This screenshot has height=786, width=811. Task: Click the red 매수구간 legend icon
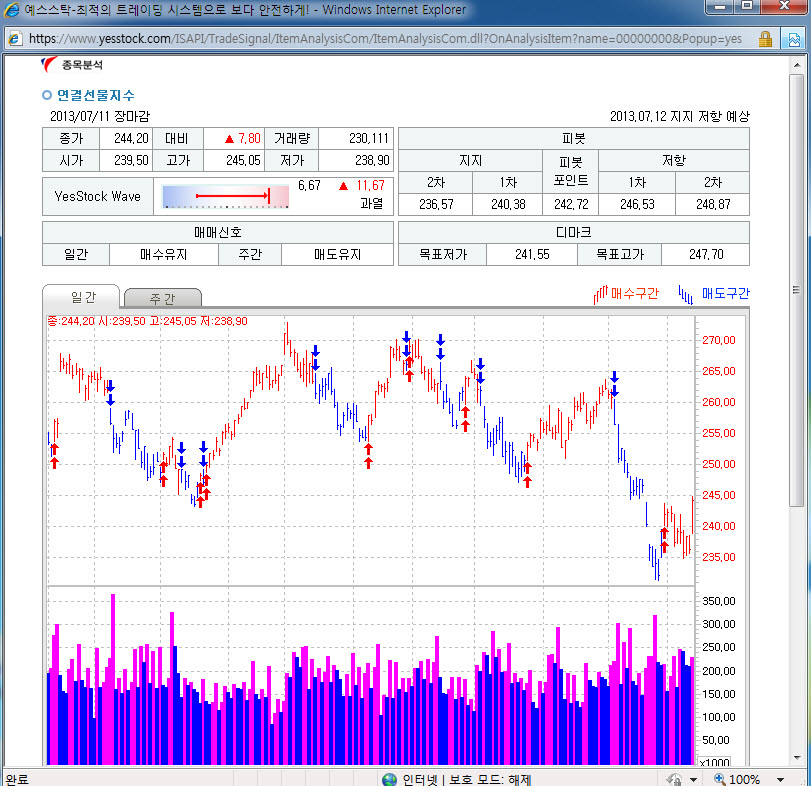pos(601,294)
